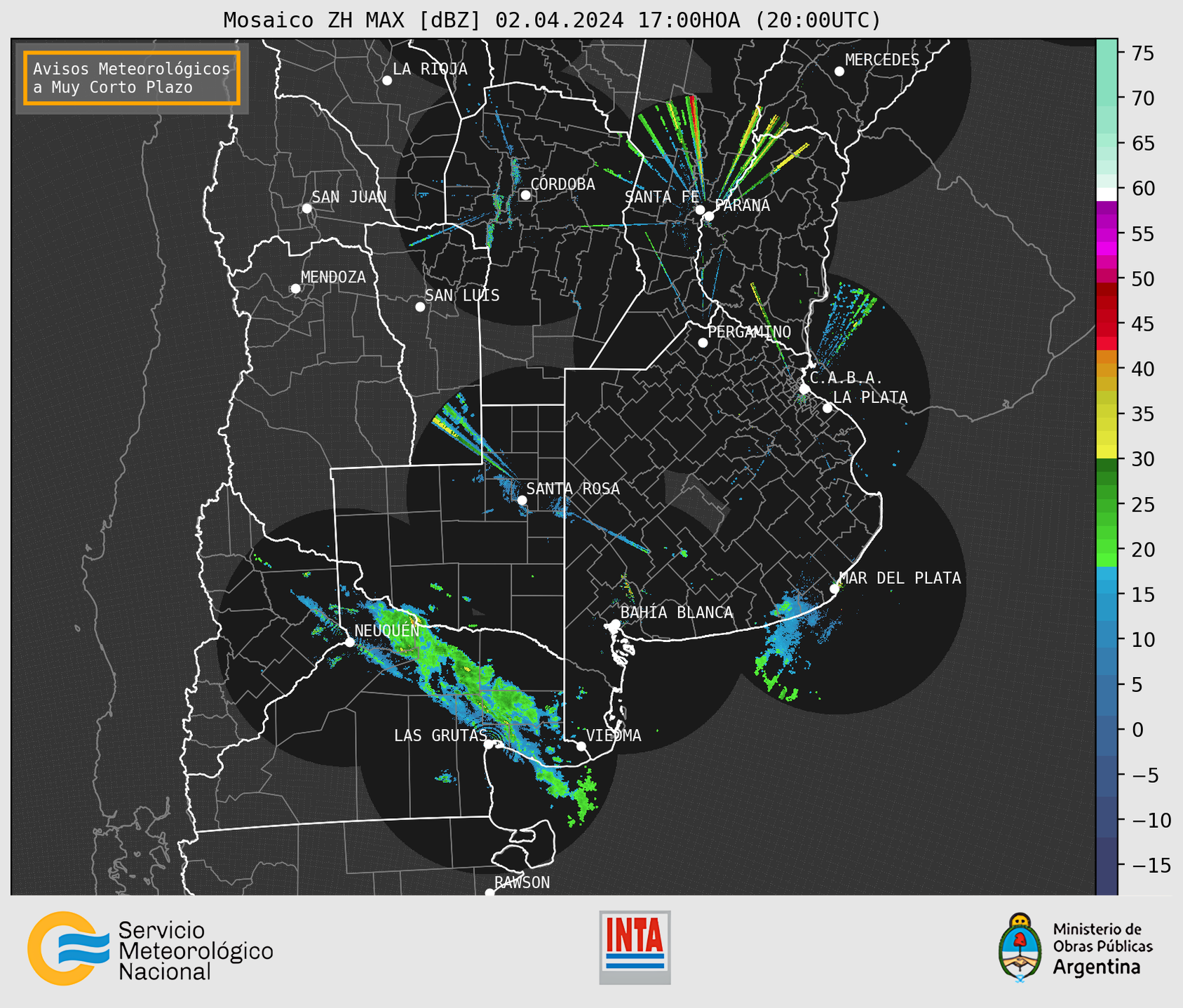1183x1008 pixels.
Task: Click the MAR DEL PLATA label
Action: pos(900,578)
